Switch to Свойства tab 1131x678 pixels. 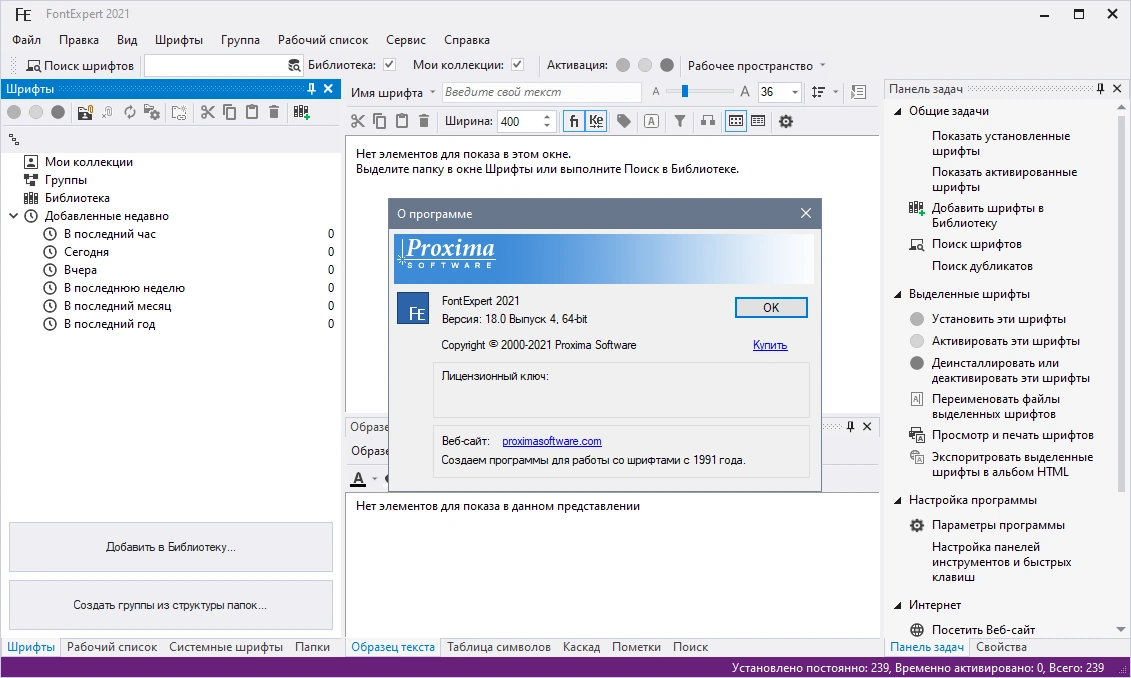[1001, 647]
